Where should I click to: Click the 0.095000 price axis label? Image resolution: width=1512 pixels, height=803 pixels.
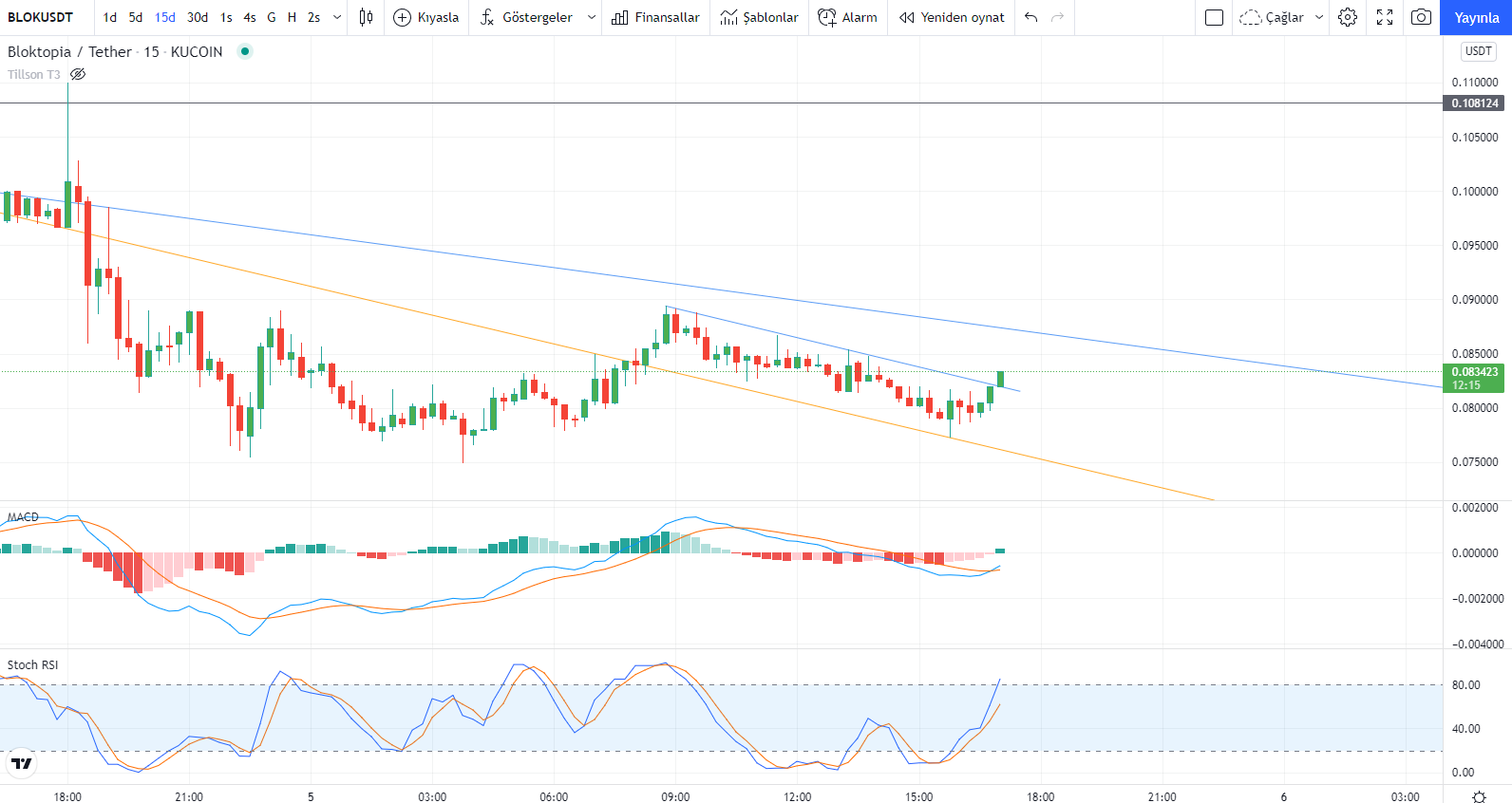[x=1475, y=246]
